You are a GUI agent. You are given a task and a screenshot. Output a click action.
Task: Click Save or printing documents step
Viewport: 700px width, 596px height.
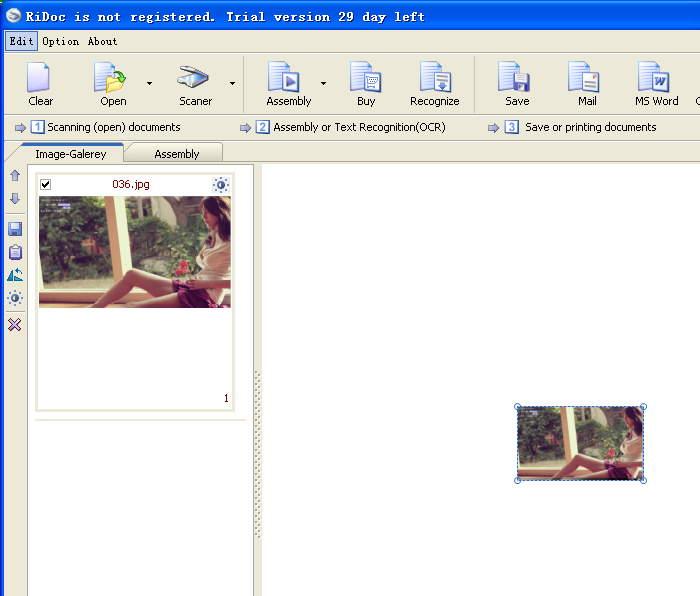coord(590,128)
